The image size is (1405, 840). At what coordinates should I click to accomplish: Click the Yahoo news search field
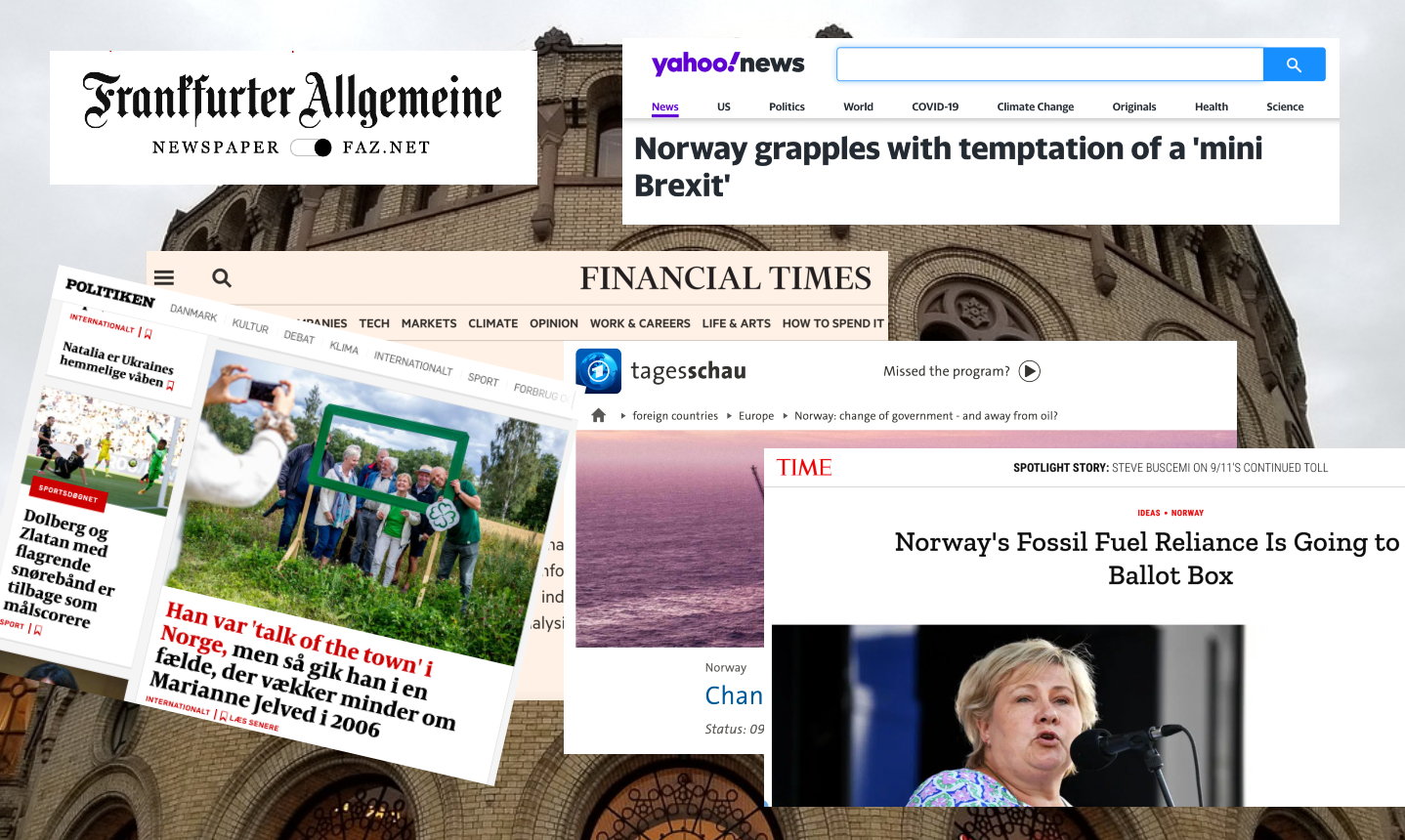point(1050,64)
